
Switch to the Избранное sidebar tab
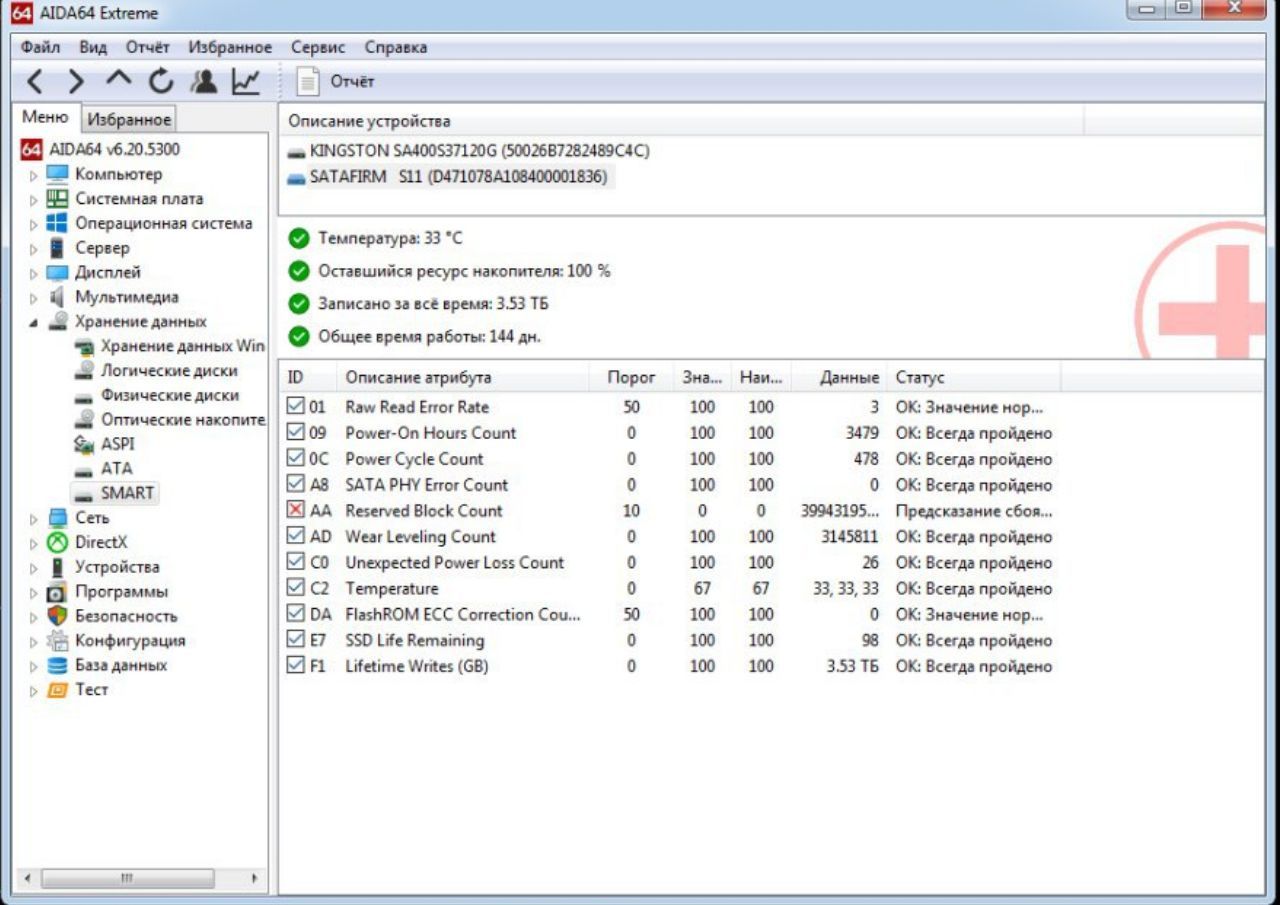[x=128, y=119]
